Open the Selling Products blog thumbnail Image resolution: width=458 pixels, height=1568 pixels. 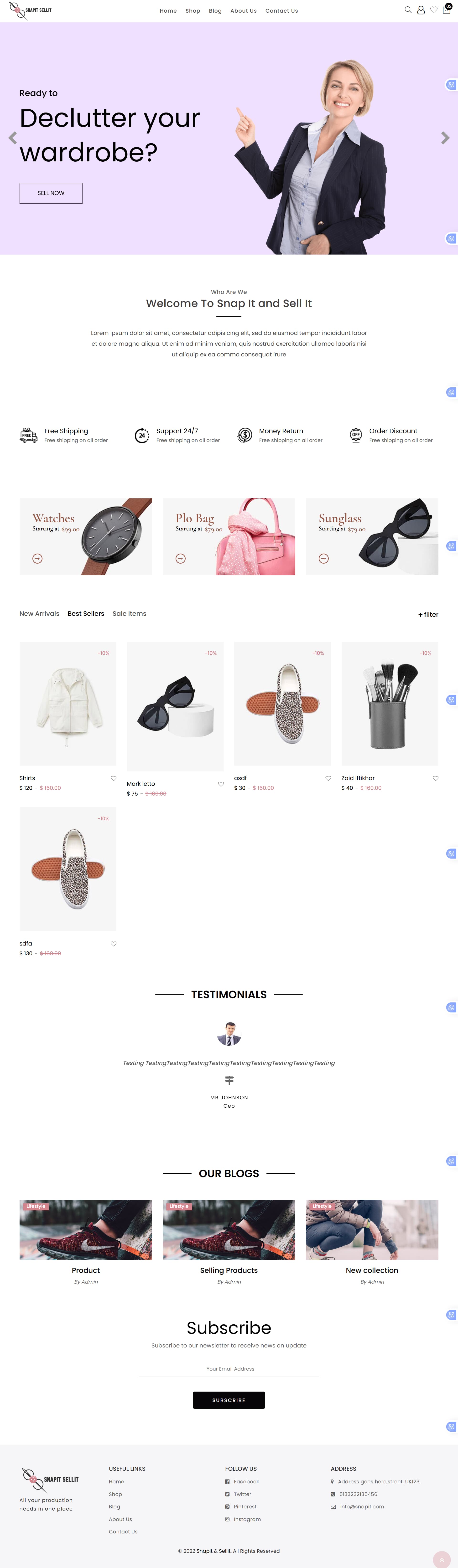tap(229, 1229)
